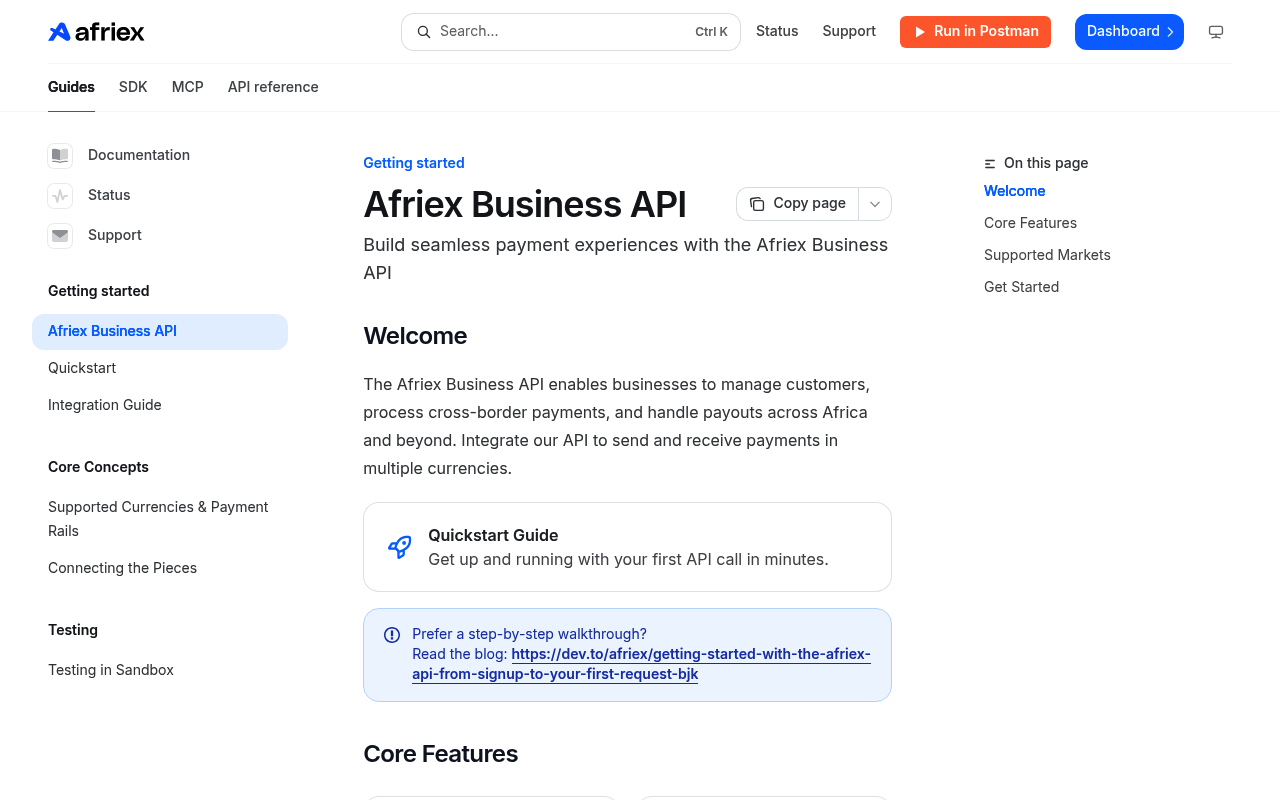Jump to Supported Markets section
The image size is (1280, 800).
coord(1047,255)
